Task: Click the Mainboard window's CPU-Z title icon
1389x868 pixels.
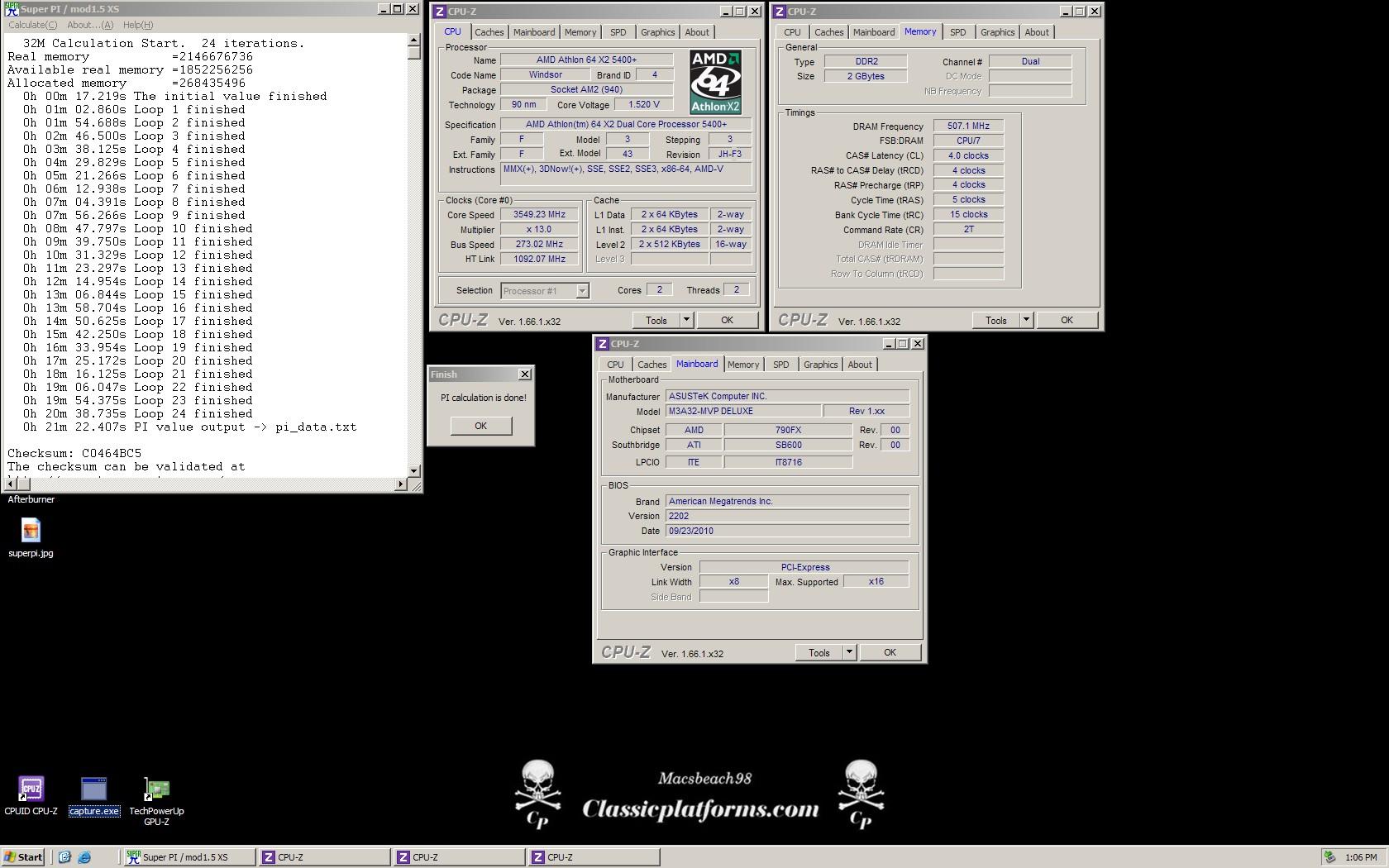Action: (x=603, y=344)
